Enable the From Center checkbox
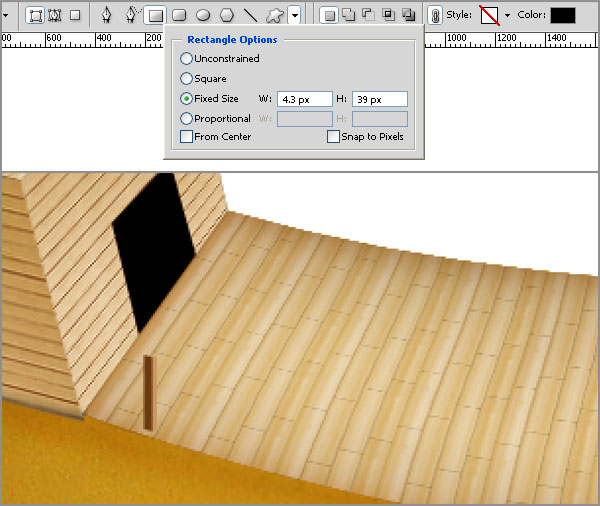 click(187, 137)
